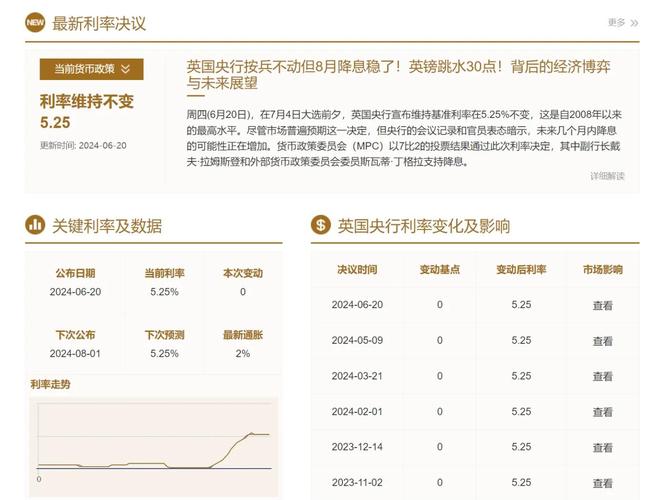Click the 市场影响 column header

602,269
